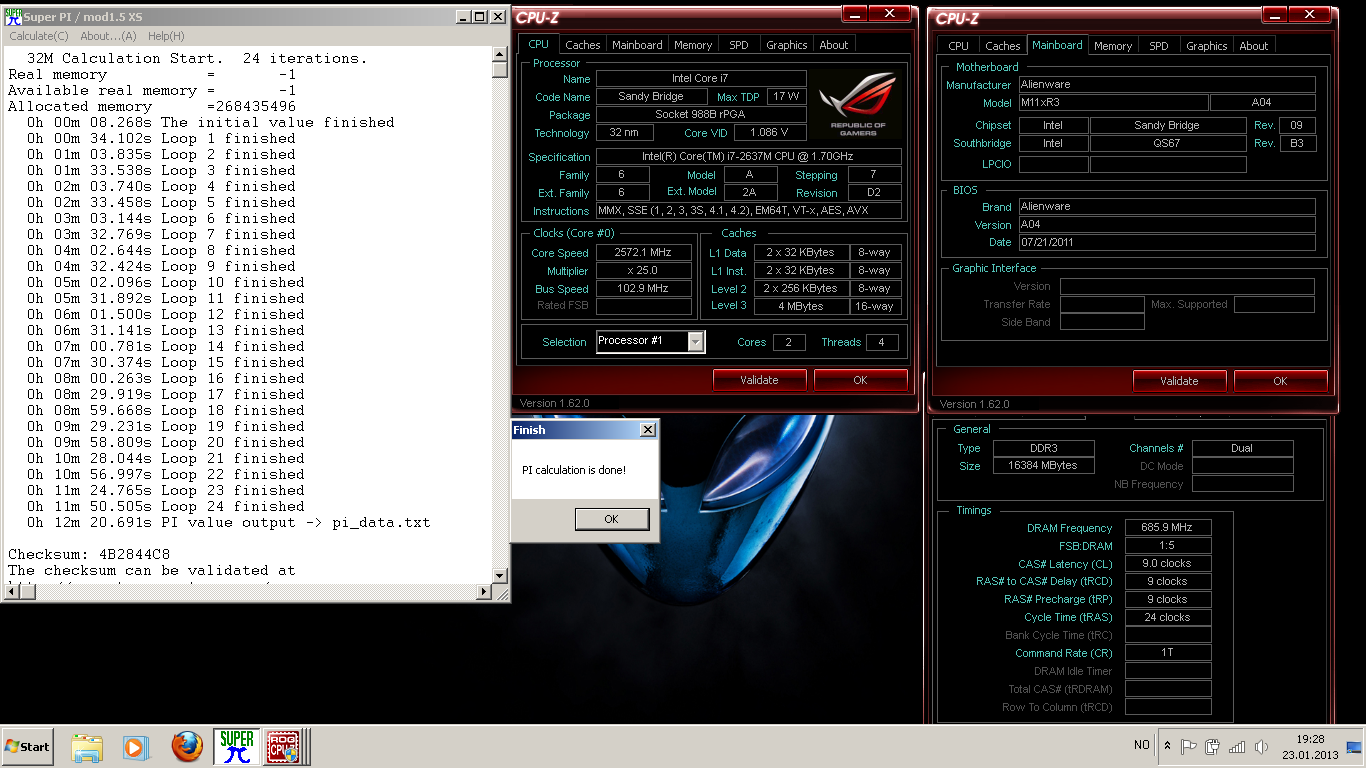Click the NO language indicator
Image resolution: width=1366 pixels, height=768 pixels.
click(x=1141, y=745)
